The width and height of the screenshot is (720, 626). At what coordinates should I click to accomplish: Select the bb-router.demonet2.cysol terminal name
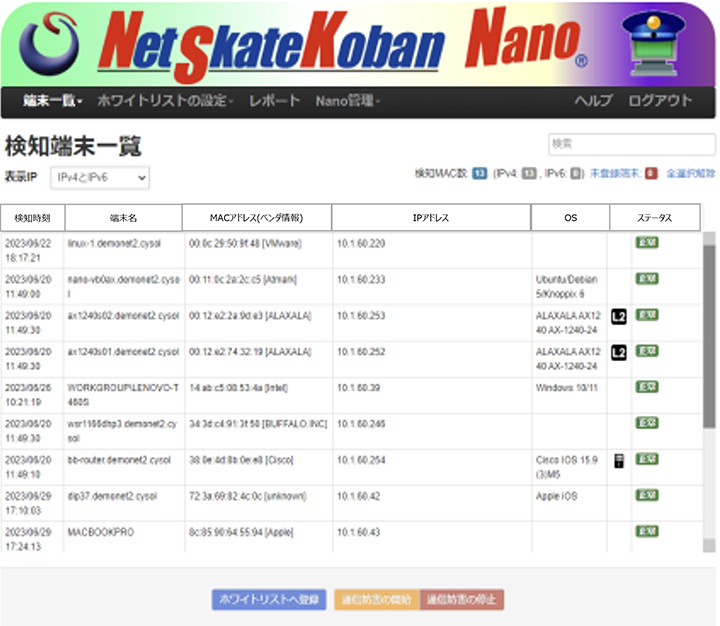click(x=119, y=460)
